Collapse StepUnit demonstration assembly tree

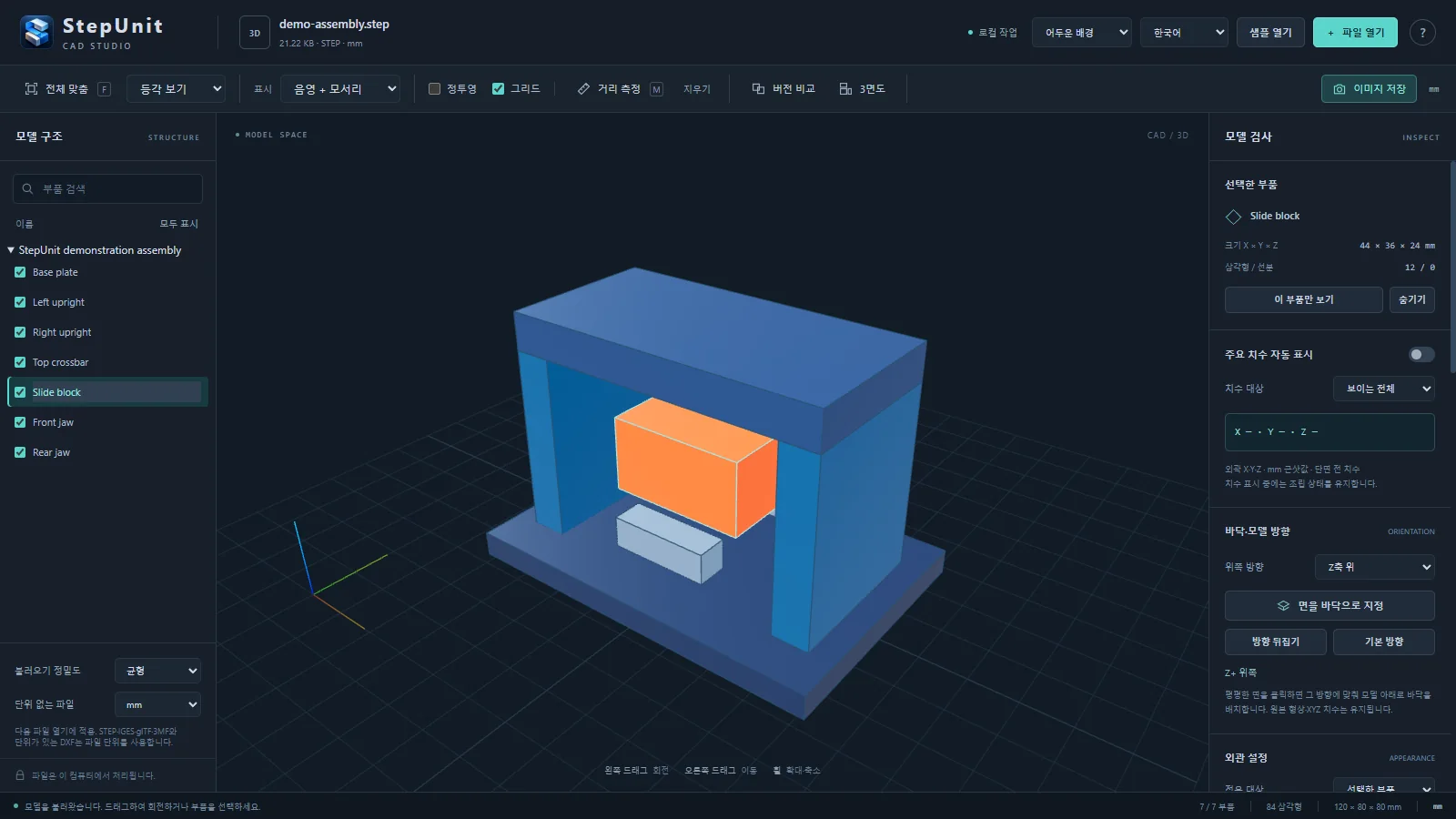tap(11, 249)
